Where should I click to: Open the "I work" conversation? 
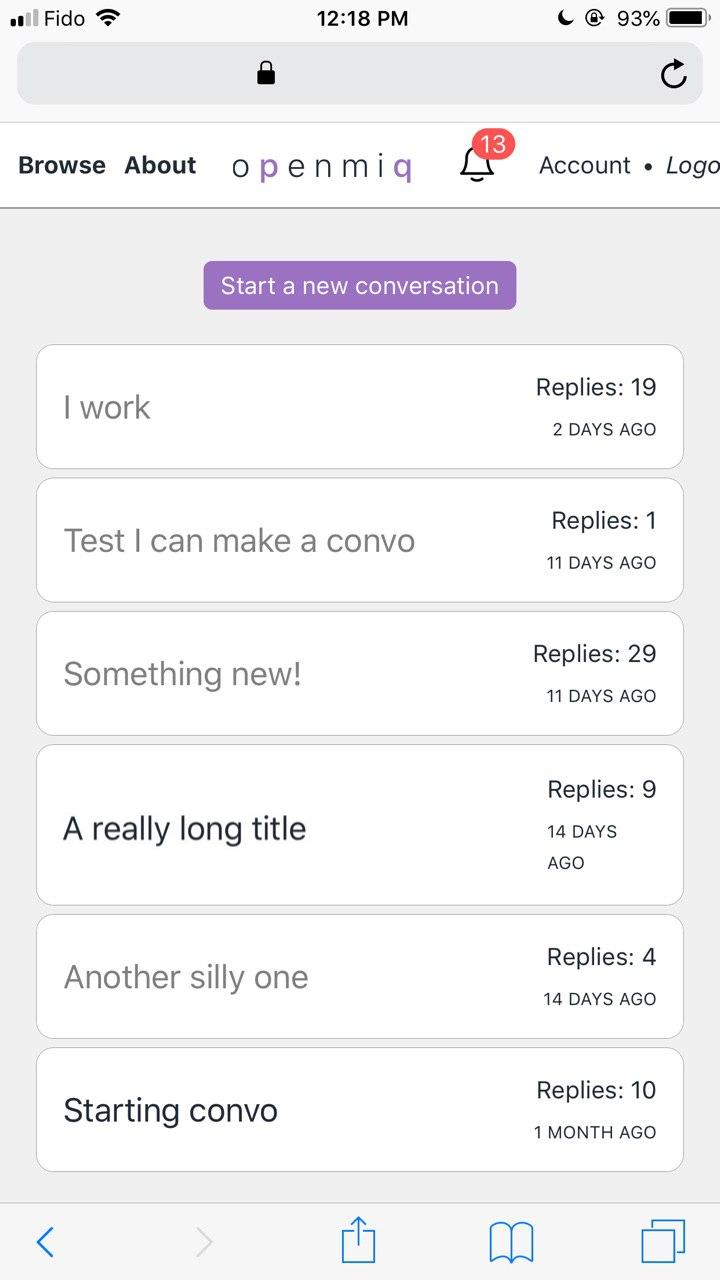pos(107,407)
